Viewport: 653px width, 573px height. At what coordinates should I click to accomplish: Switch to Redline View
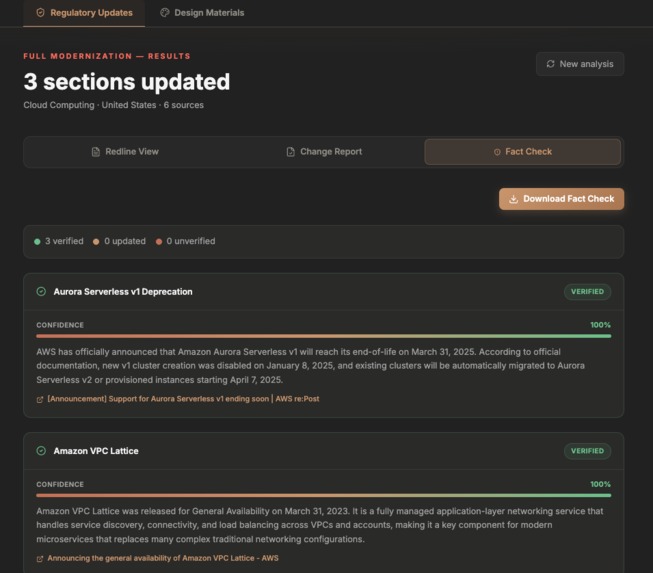coord(125,152)
